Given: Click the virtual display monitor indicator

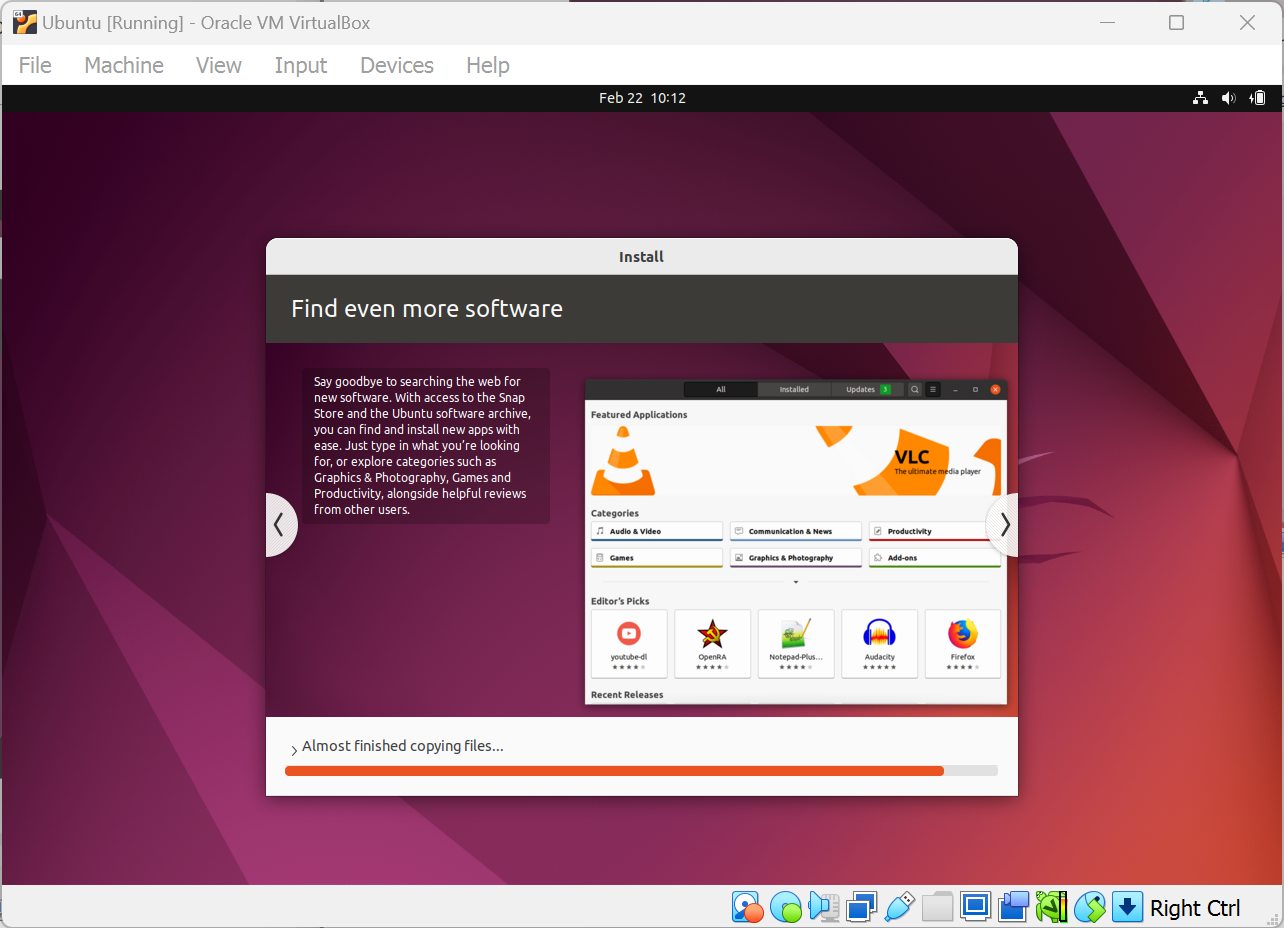Looking at the screenshot, I should [975, 907].
